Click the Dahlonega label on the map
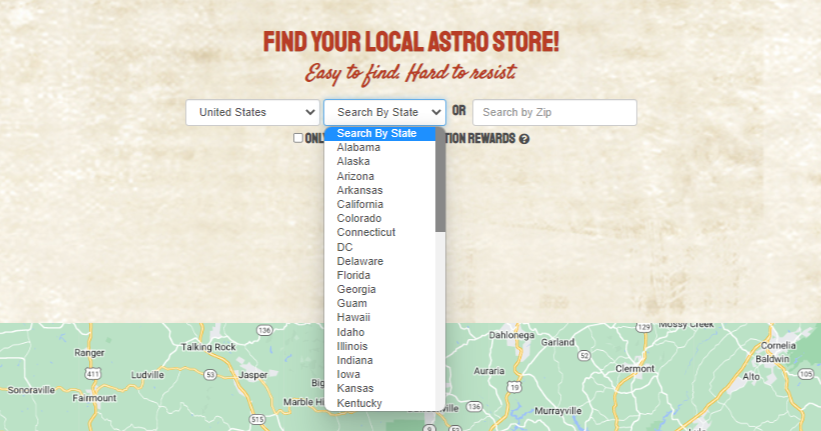The image size is (821, 431). pyautogui.click(x=512, y=335)
